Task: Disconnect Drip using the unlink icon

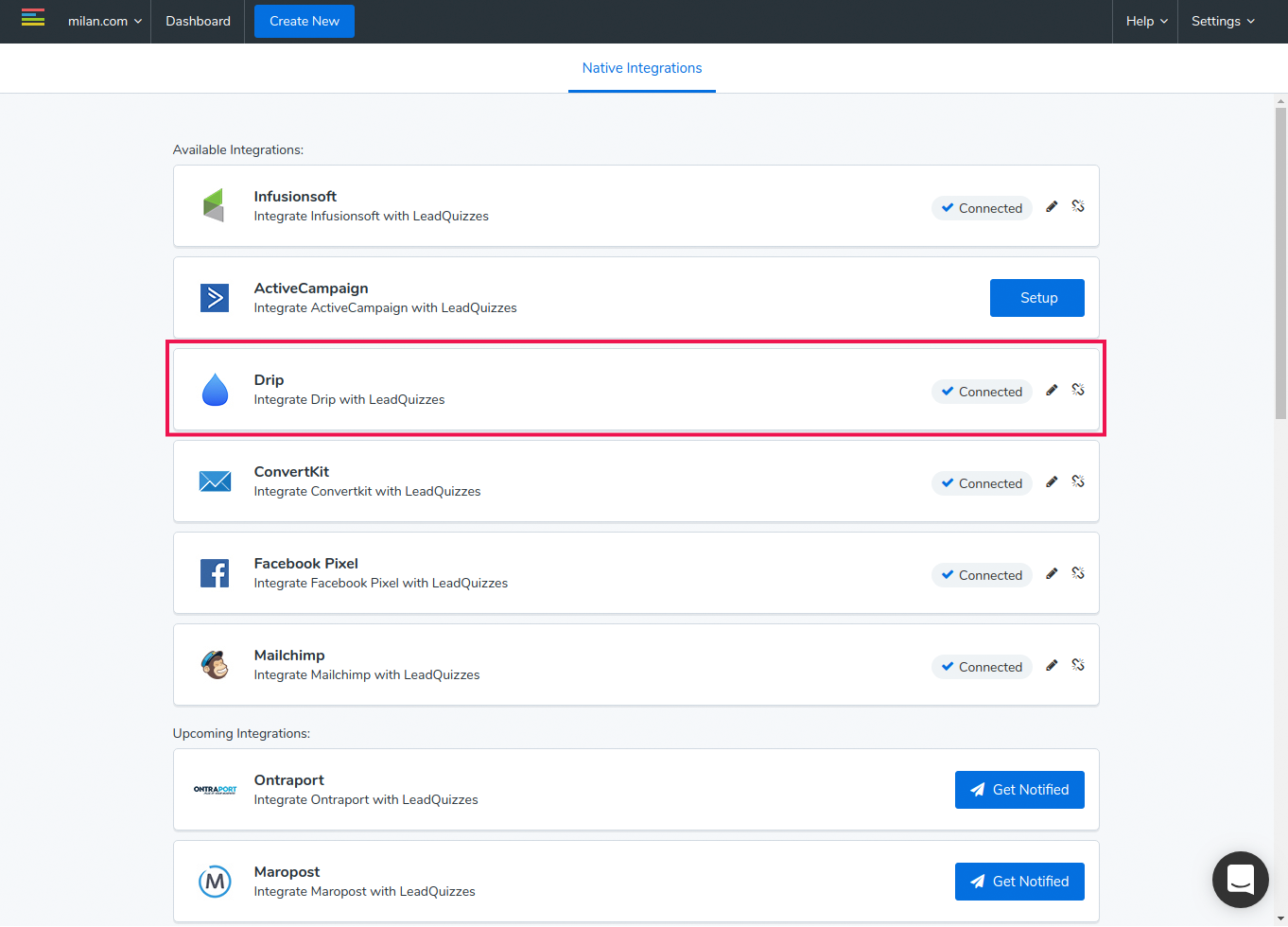Action: pos(1078,390)
